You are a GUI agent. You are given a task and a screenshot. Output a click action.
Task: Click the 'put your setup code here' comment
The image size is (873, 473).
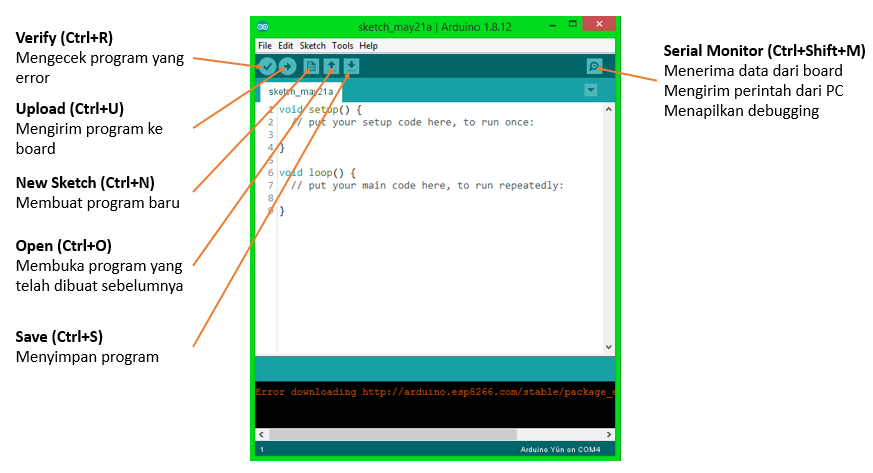tap(413, 122)
